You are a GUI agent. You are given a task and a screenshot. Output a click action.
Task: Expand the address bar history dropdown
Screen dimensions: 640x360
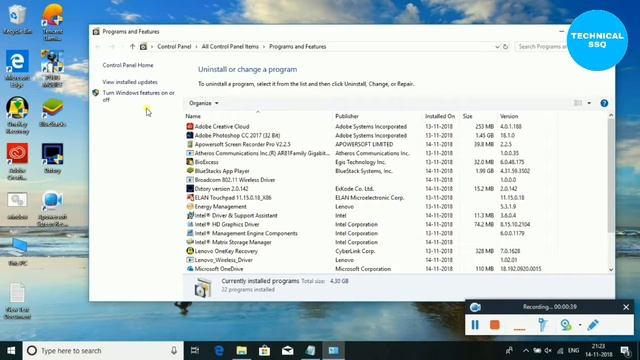tap(497, 47)
